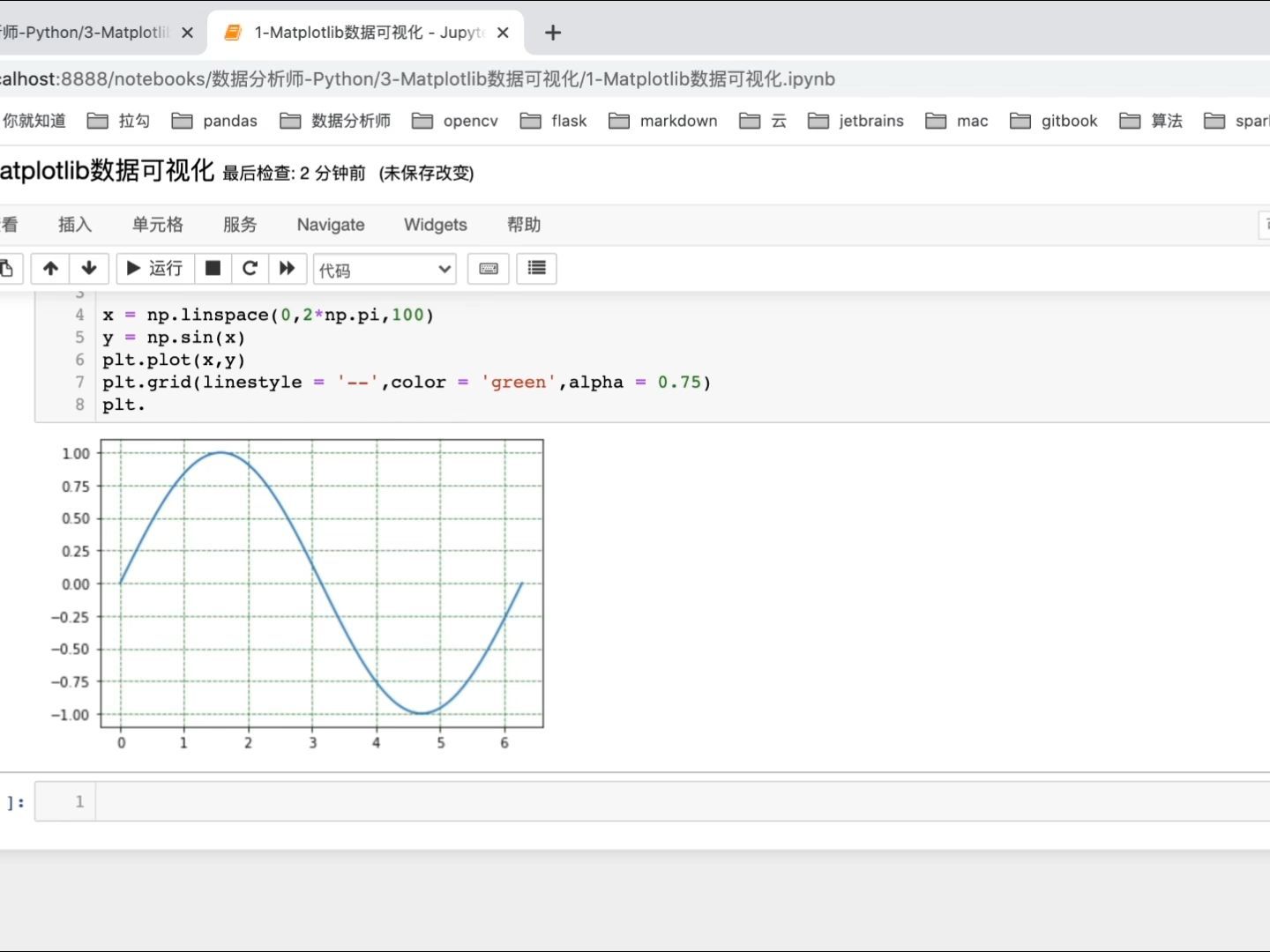Open the 云 bookmark folder
This screenshot has width=1270, height=952.
(x=763, y=121)
